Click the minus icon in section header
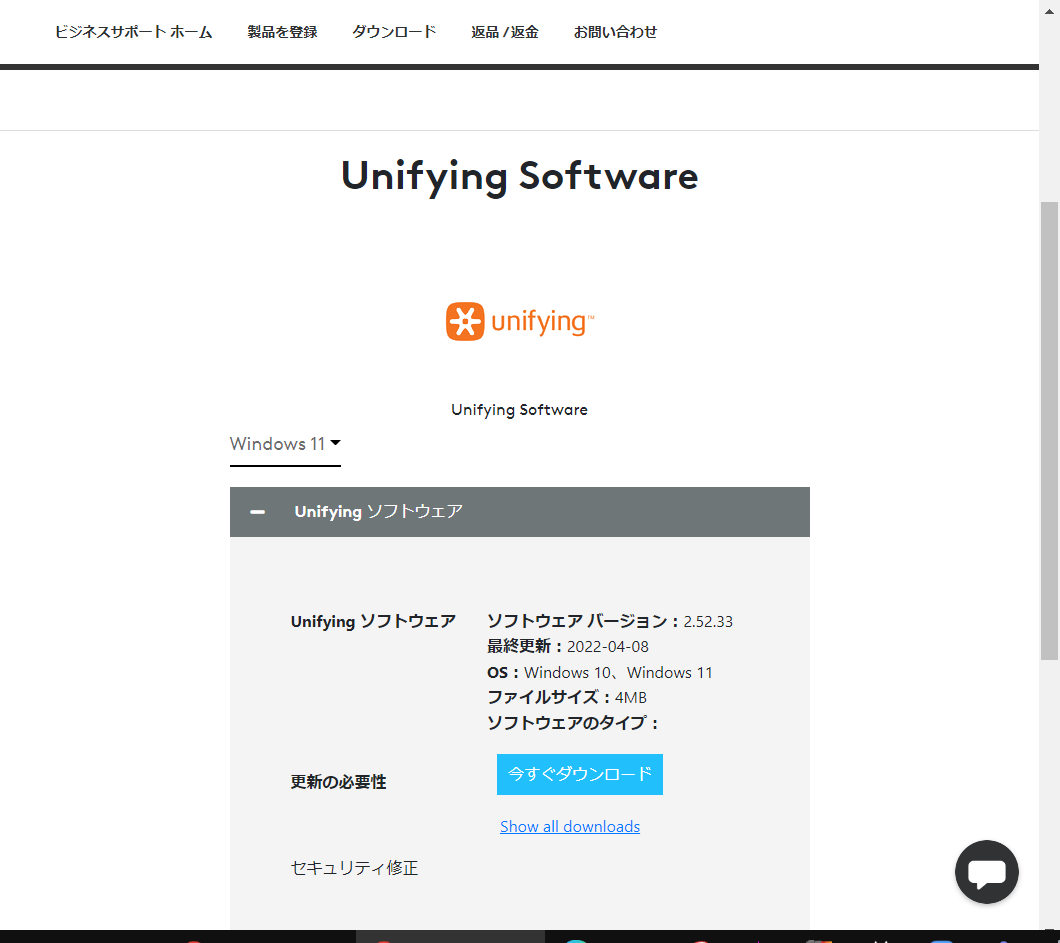Viewport: 1060px width, 943px height. pos(258,512)
